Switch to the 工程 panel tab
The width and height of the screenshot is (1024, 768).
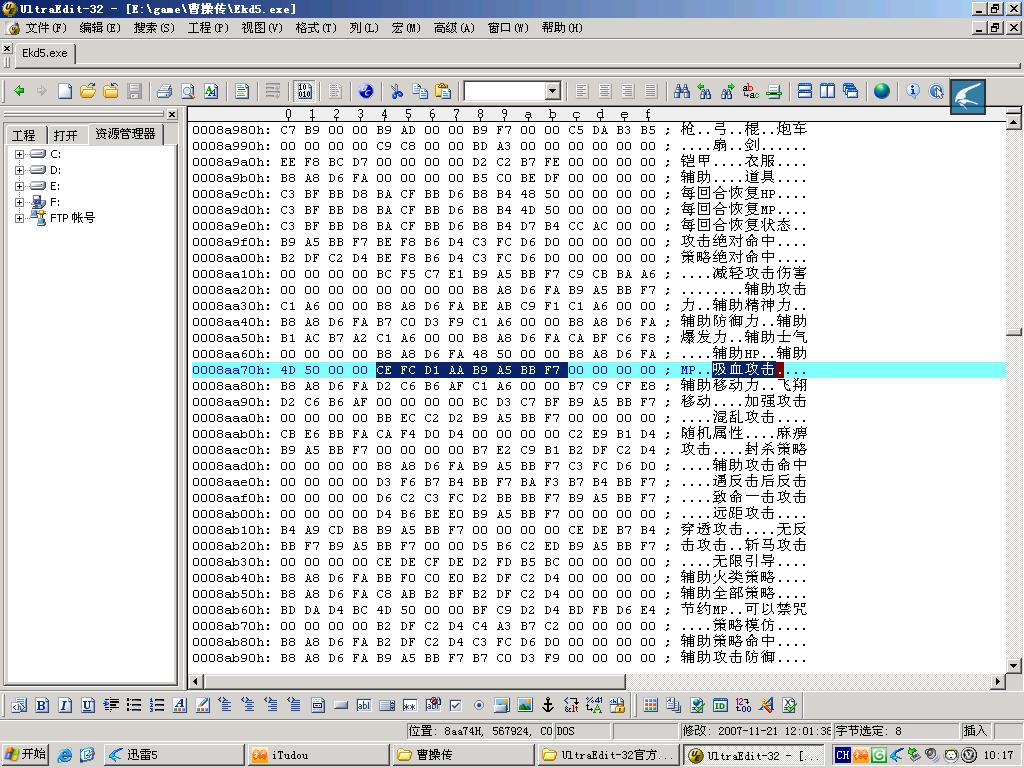click(23, 135)
